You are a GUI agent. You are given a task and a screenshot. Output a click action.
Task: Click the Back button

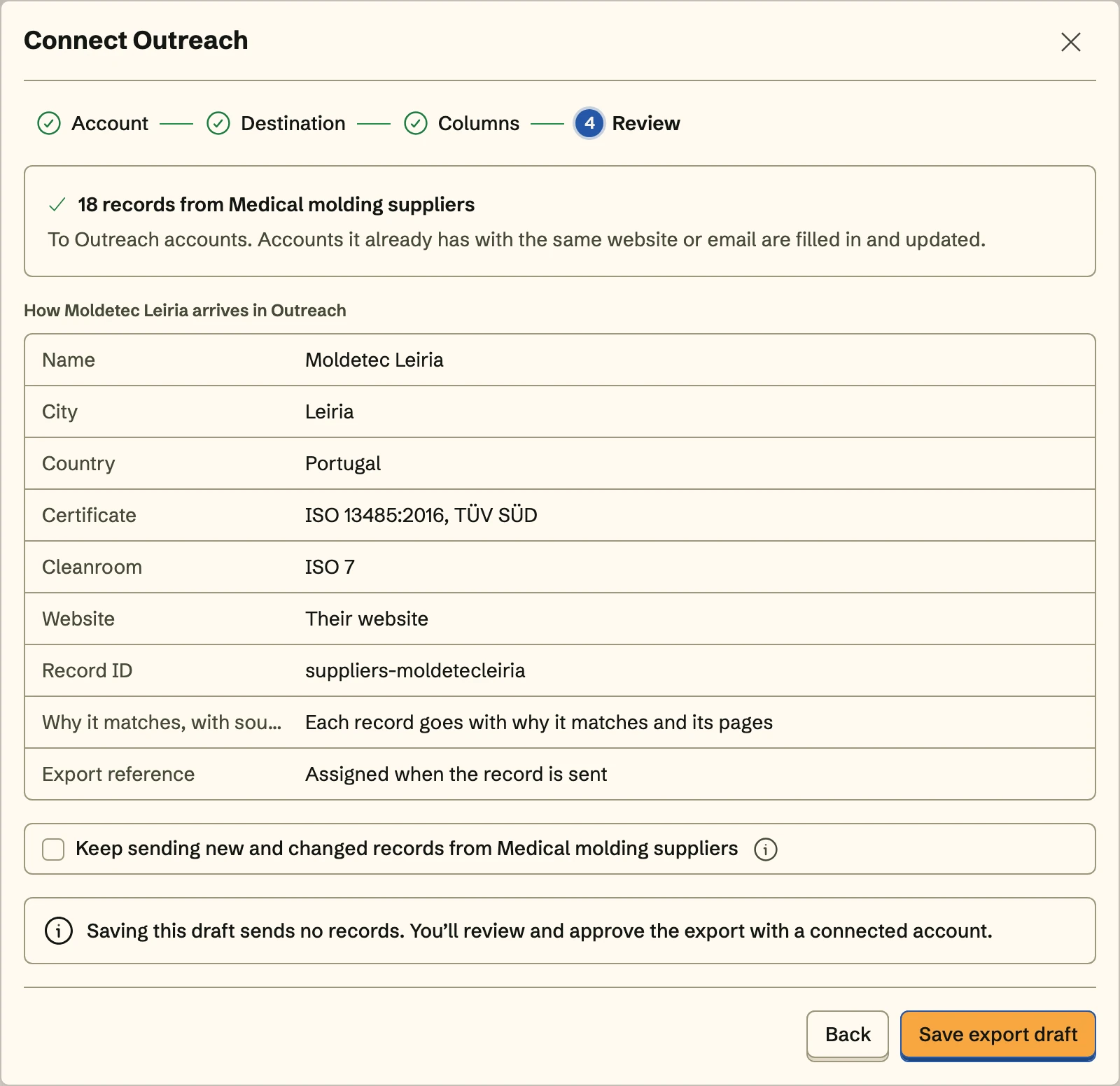click(x=848, y=1034)
